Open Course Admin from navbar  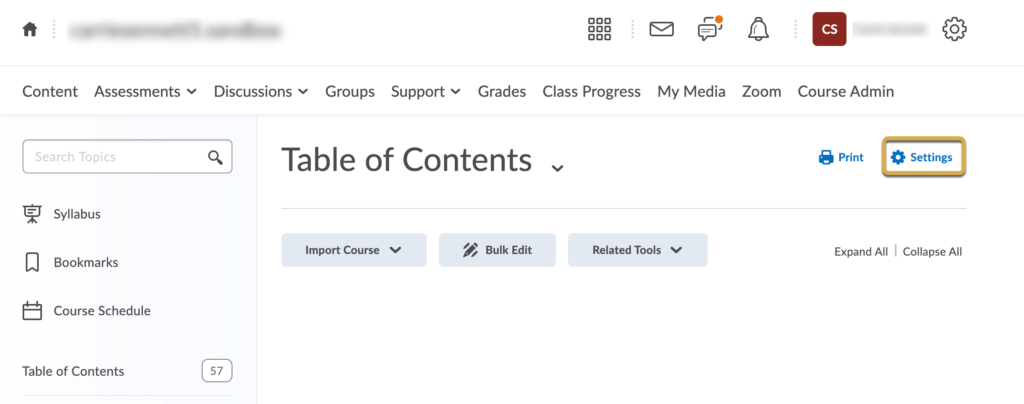[x=846, y=91]
